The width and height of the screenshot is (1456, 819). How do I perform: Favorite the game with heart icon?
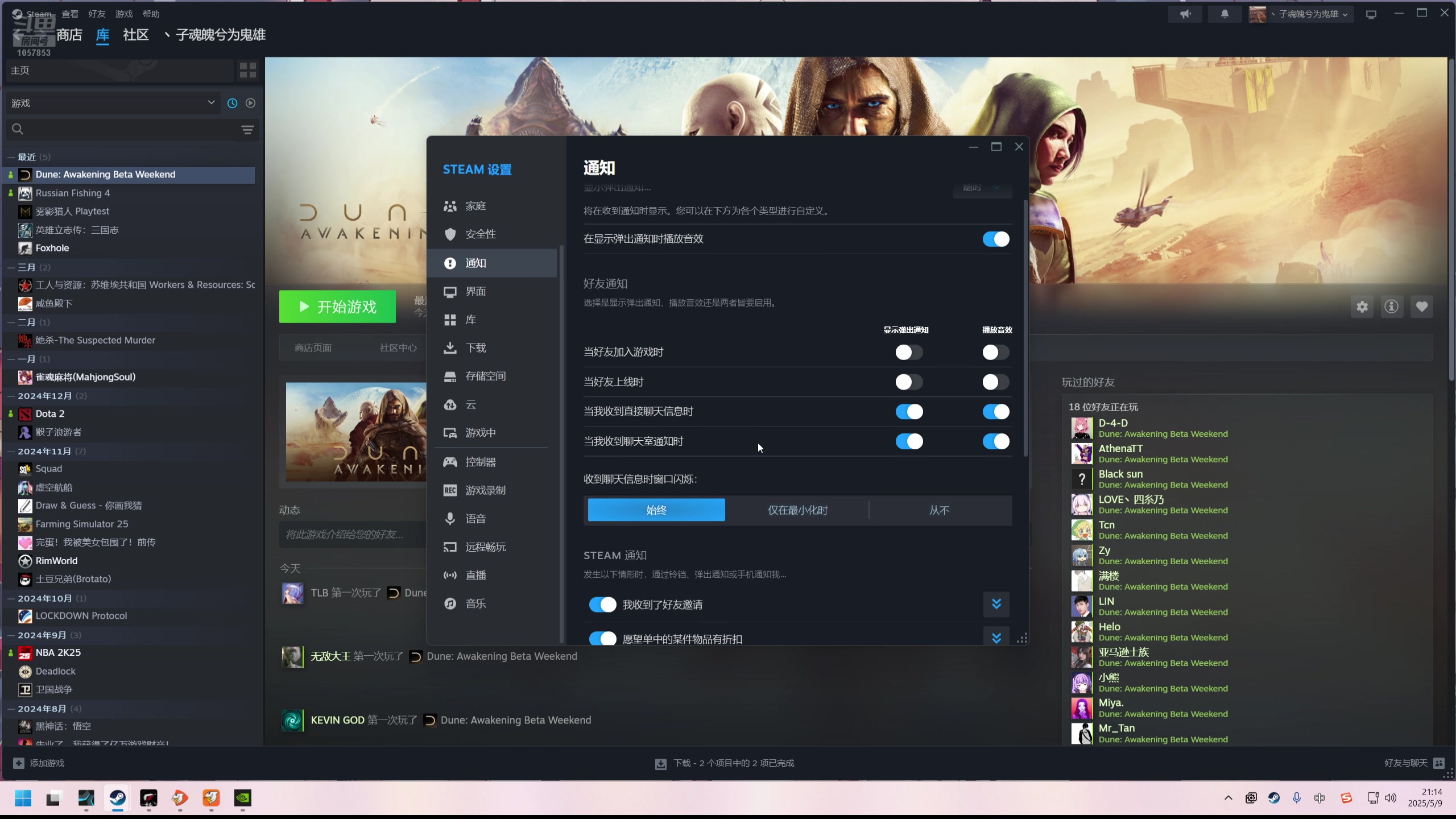[x=1422, y=307]
